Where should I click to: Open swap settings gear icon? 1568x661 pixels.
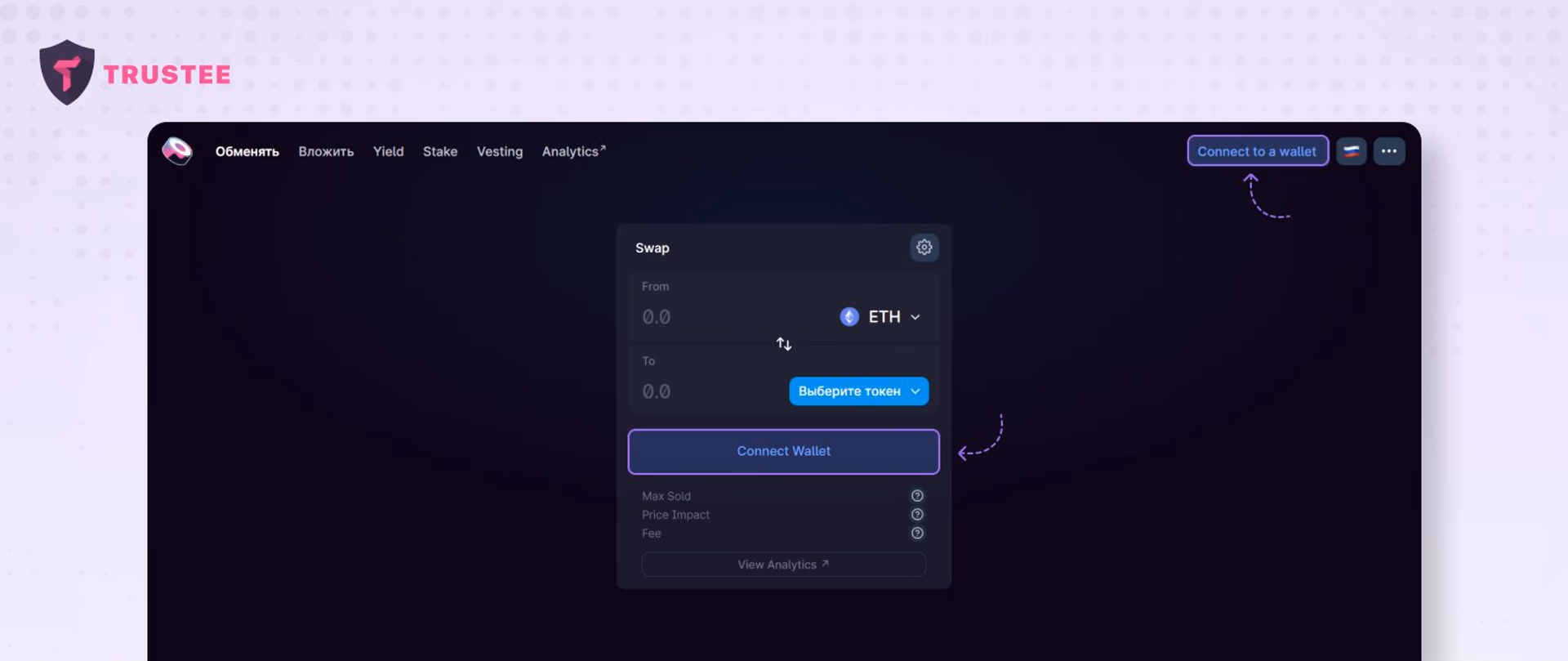click(x=924, y=248)
